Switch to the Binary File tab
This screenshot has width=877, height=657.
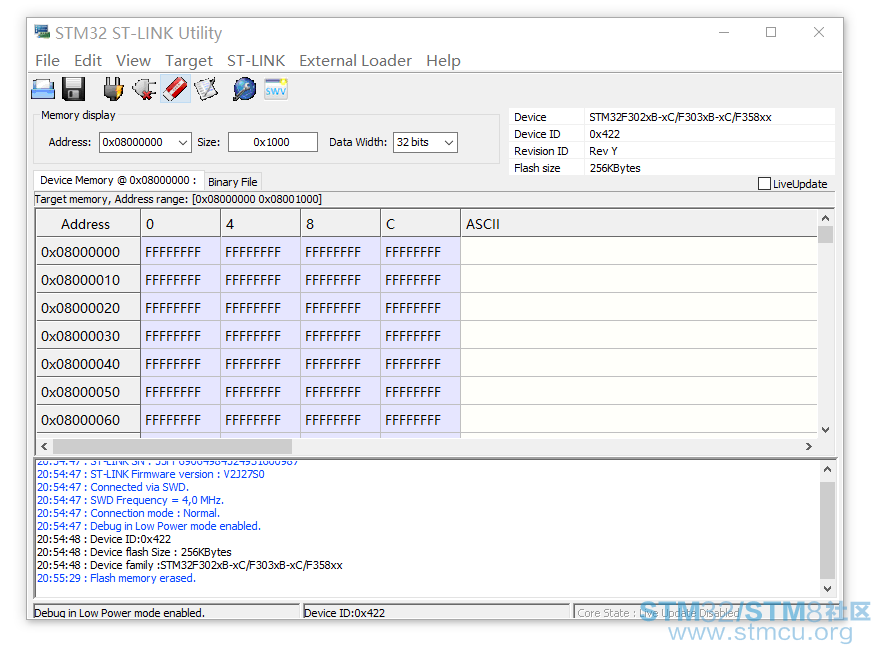tap(233, 182)
